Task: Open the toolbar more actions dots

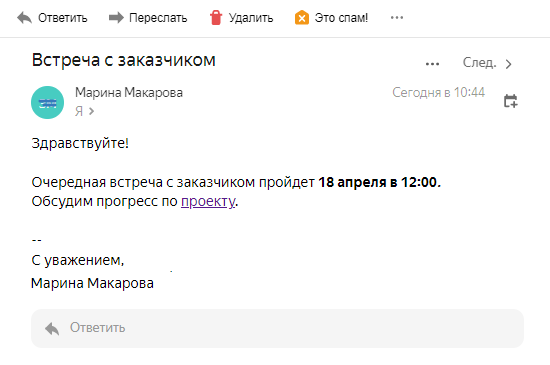Action: (397, 18)
